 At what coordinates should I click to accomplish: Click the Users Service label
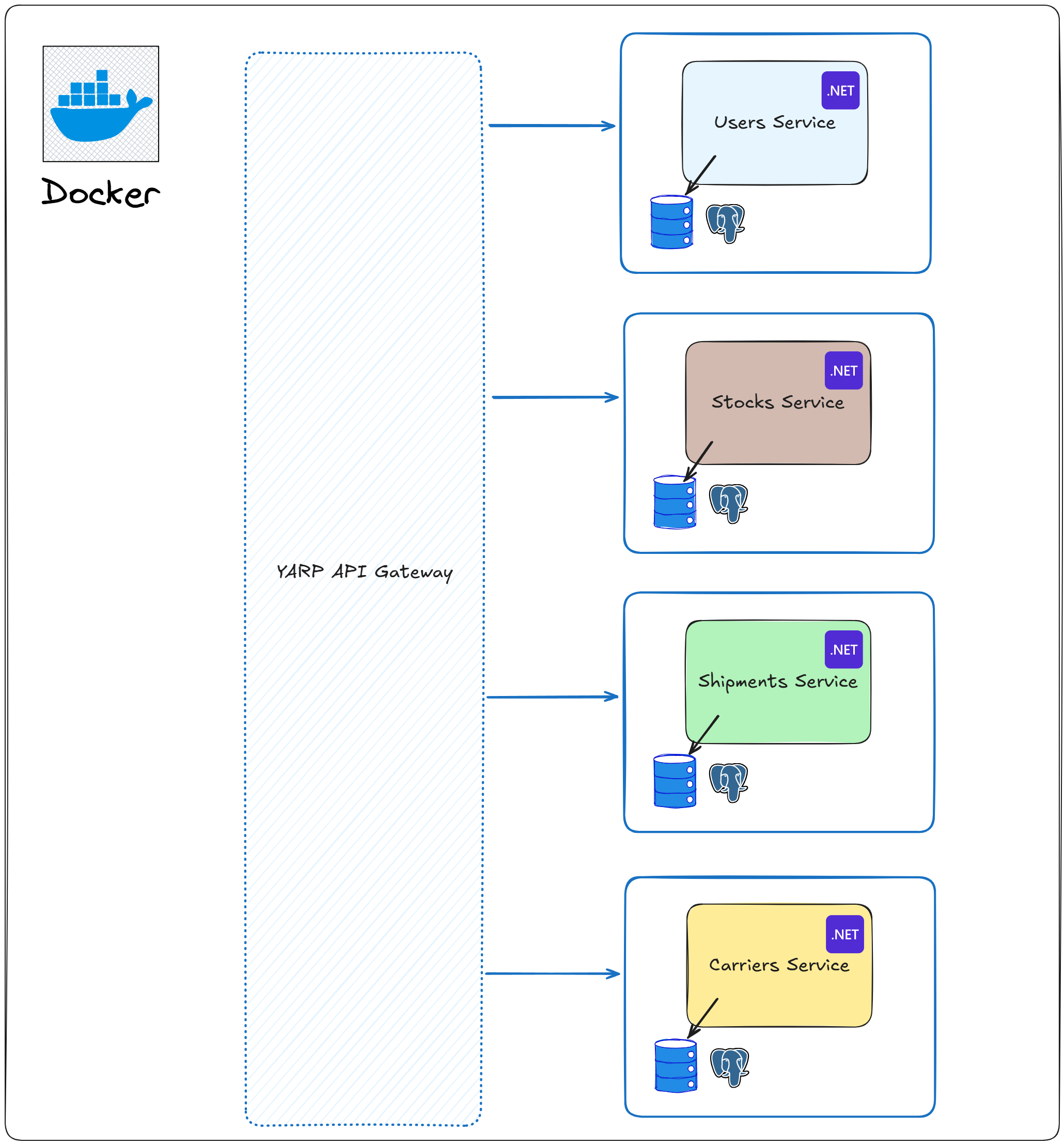774,122
